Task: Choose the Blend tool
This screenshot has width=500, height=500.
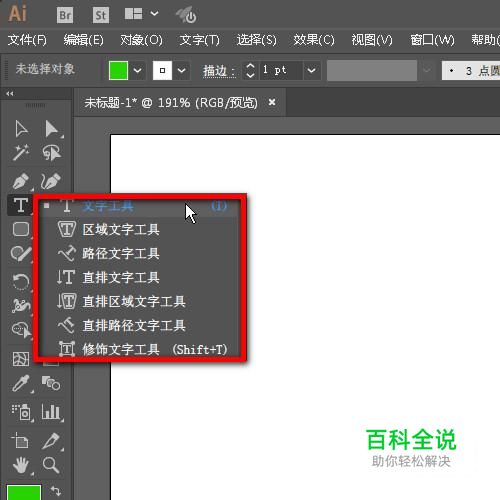Action: 51,383
